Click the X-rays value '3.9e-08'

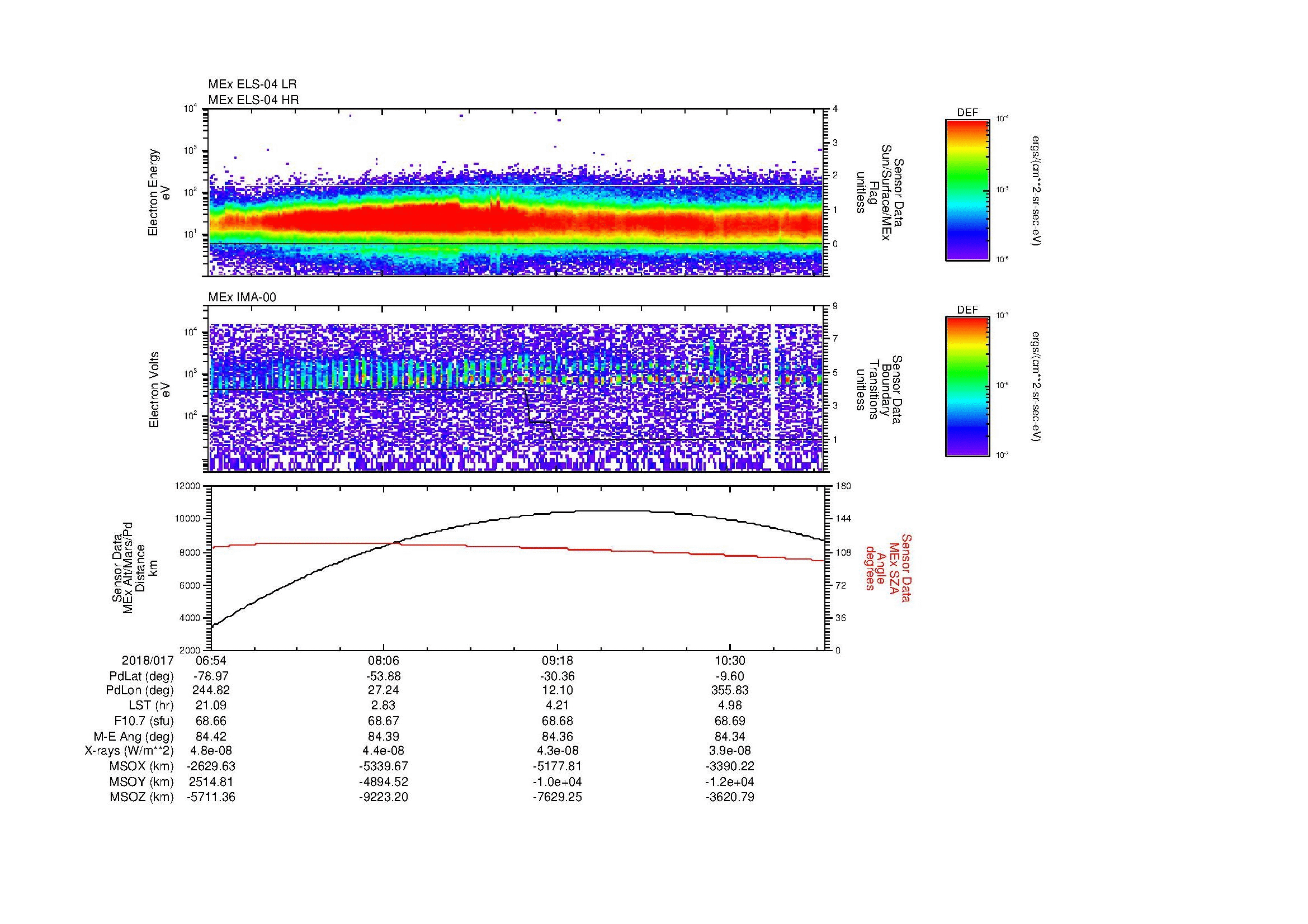click(730, 751)
